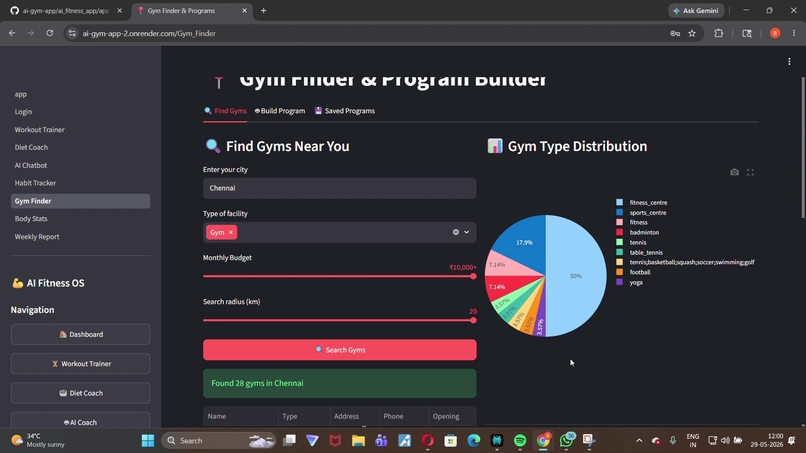The width and height of the screenshot is (806, 453).
Task: Sort table by Name column header
Action: coord(241,416)
